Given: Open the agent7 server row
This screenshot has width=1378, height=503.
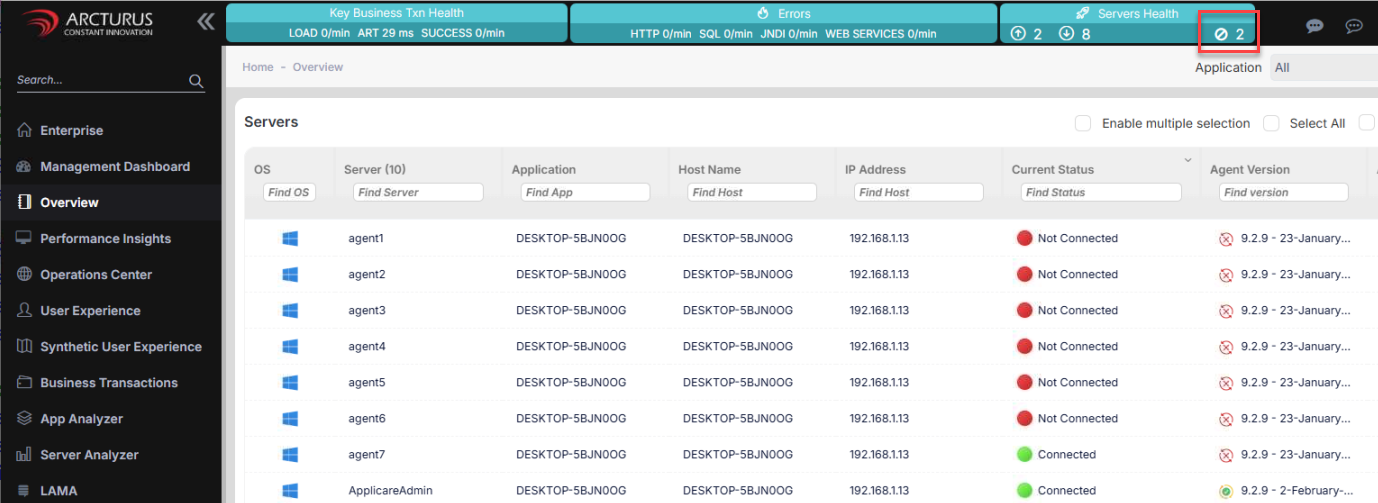Looking at the screenshot, I should pyautogui.click(x=366, y=455).
